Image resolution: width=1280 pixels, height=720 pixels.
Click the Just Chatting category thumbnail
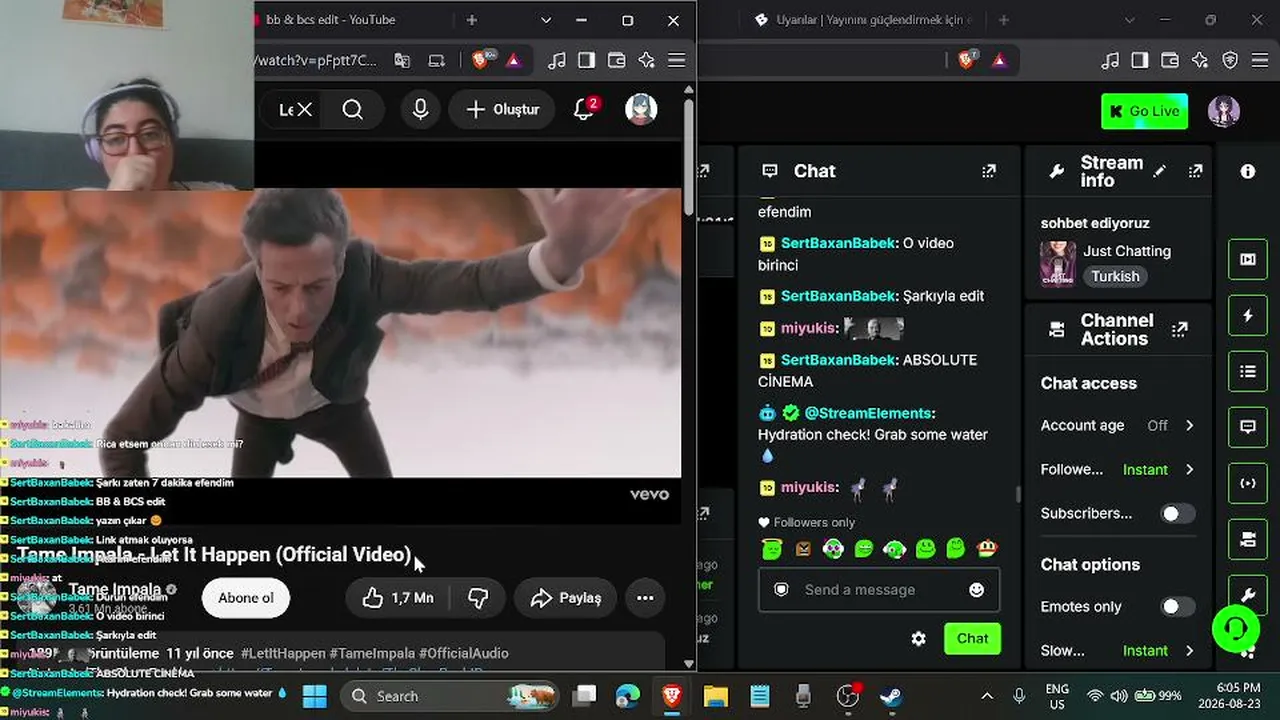click(x=1058, y=263)
